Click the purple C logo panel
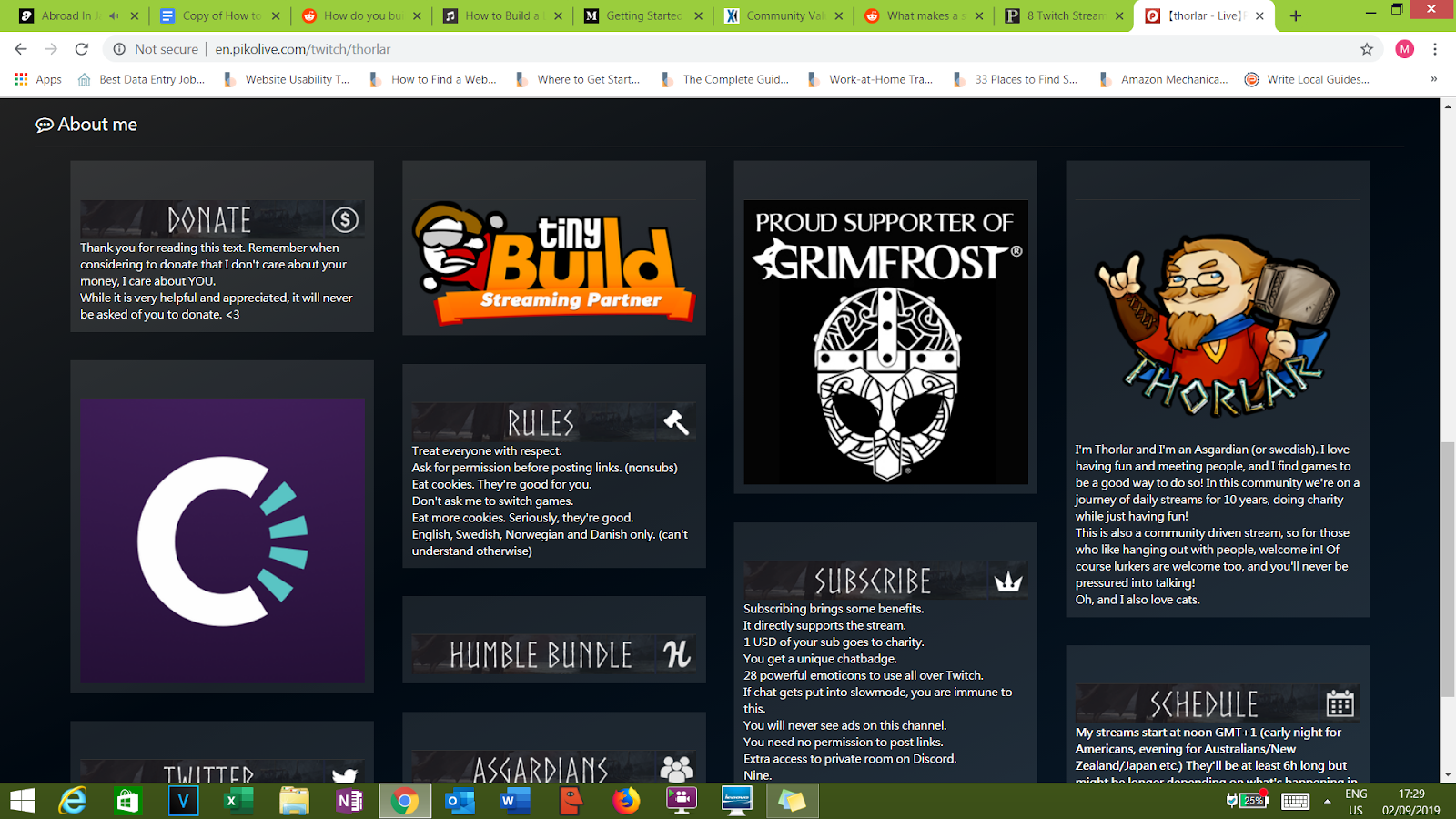Viewport: 1456px width, 819px height. pos(222,541)
